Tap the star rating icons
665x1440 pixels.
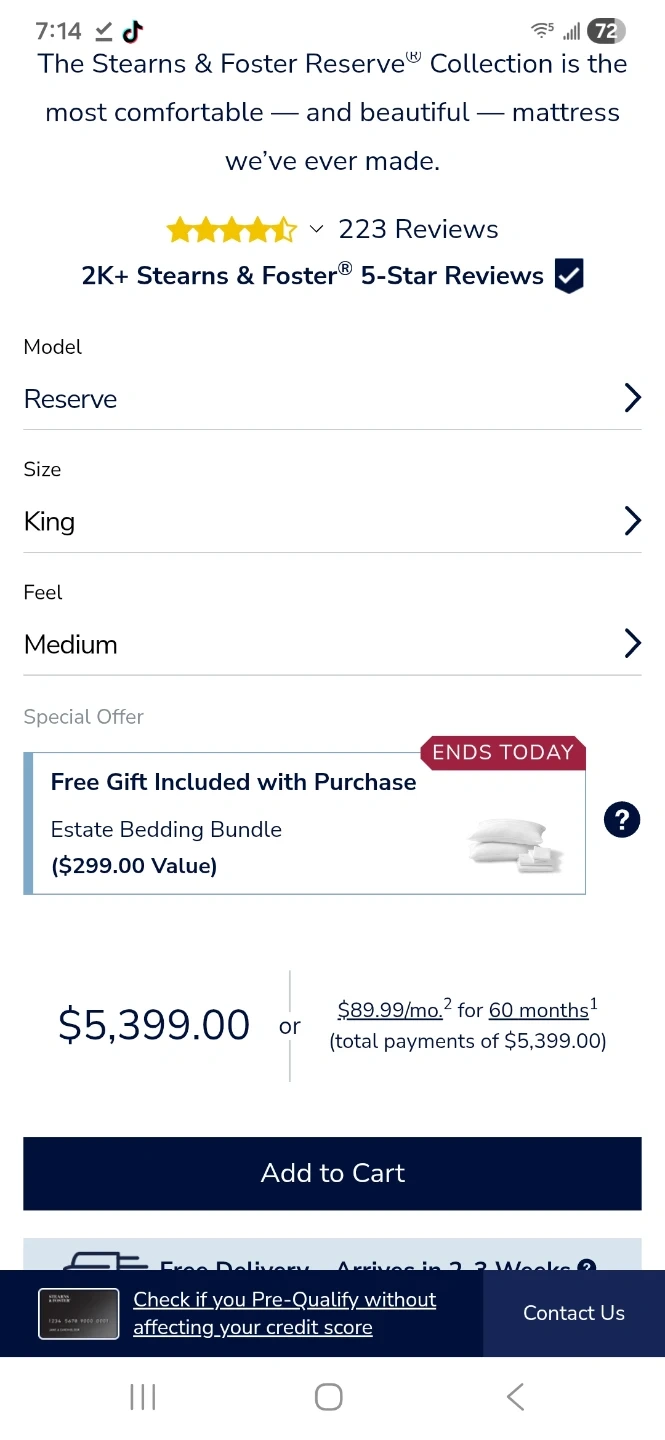tap(231, 230)
